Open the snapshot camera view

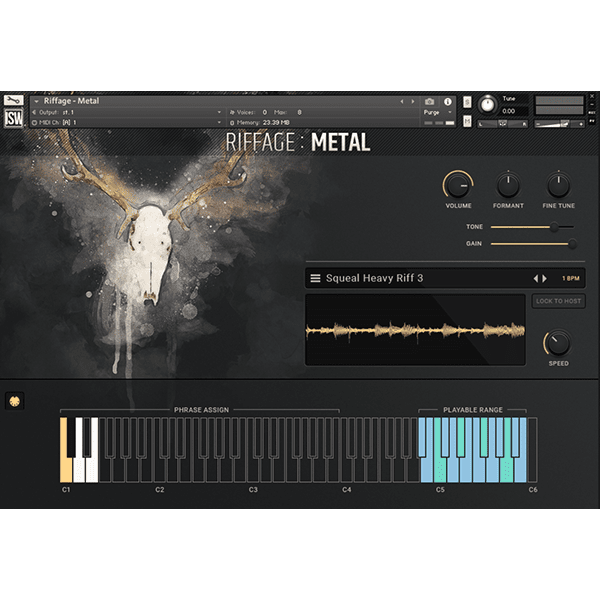(x=430, y=101)
